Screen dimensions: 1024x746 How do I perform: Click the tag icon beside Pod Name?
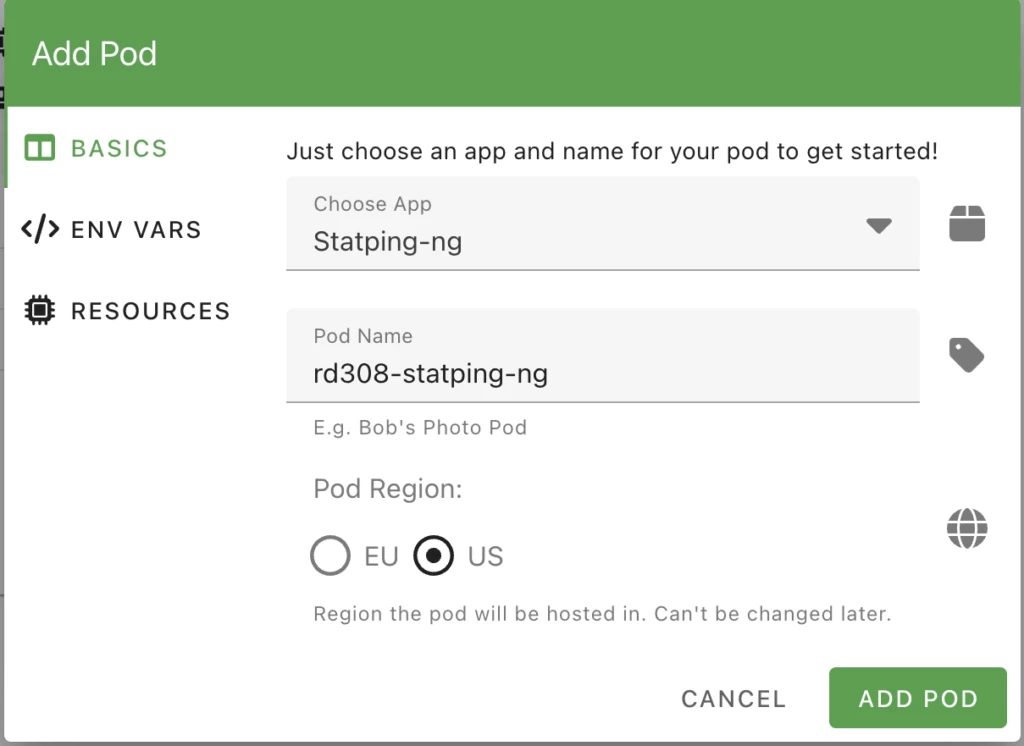click(967, 355)
